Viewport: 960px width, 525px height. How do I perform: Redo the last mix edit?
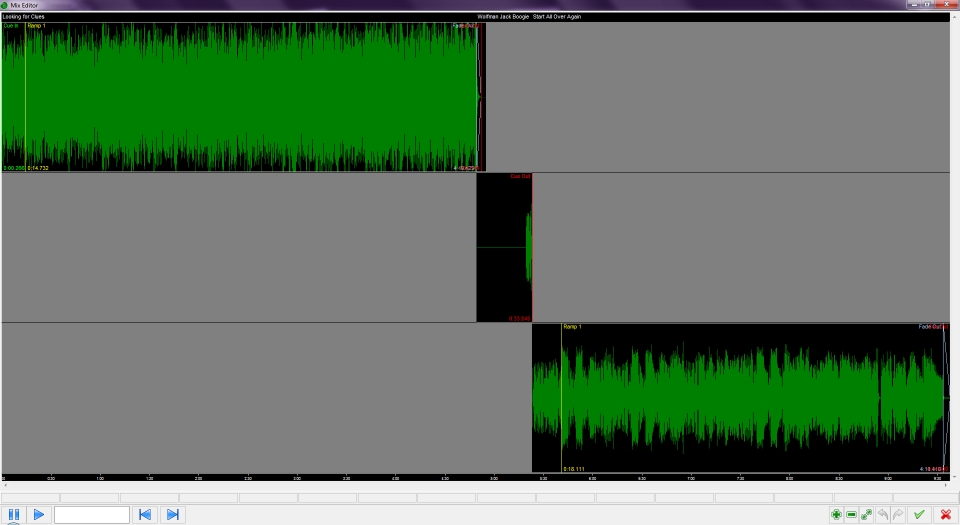(898, 515)
